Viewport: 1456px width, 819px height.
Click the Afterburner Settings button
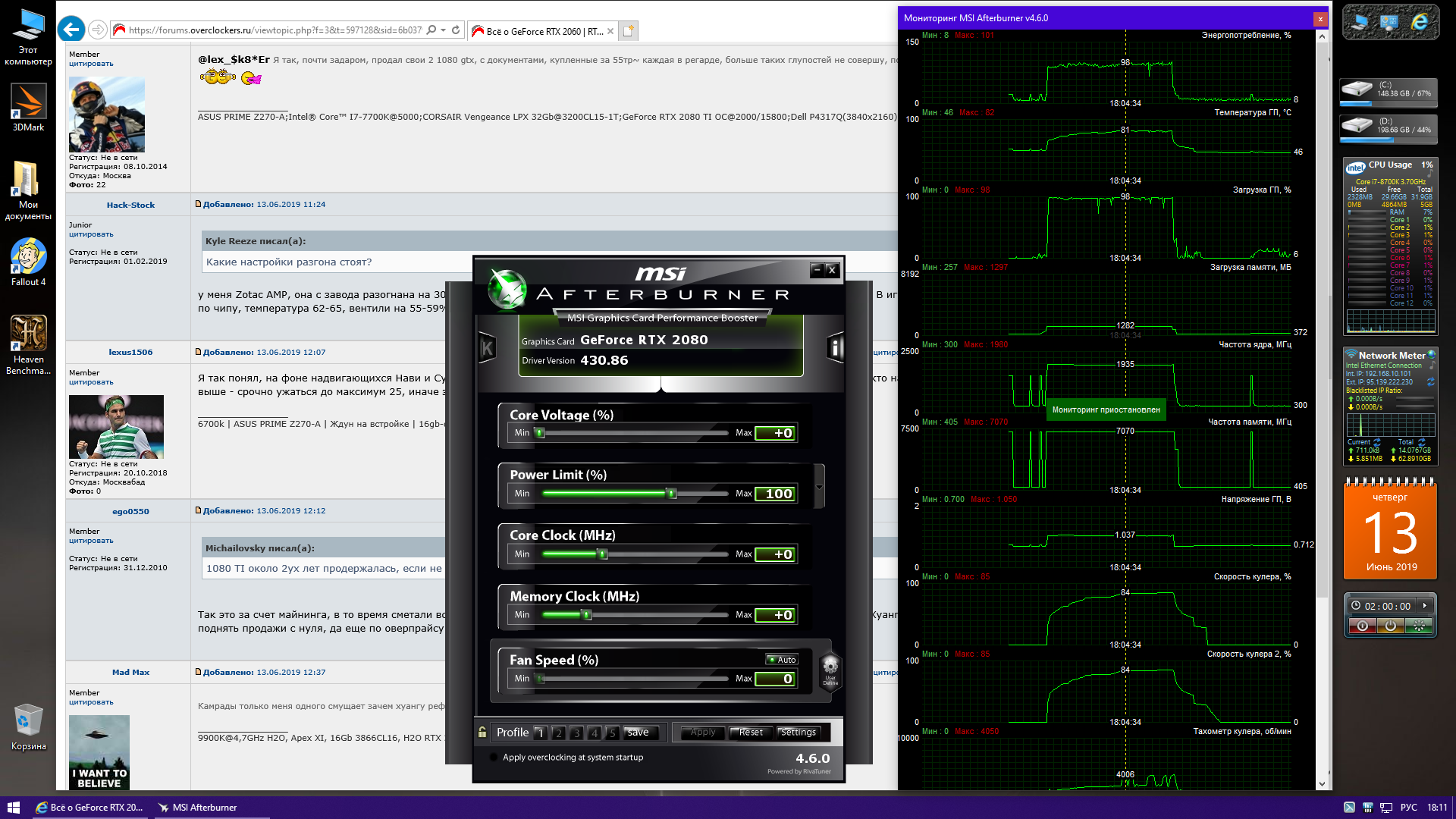pos(798,733)
